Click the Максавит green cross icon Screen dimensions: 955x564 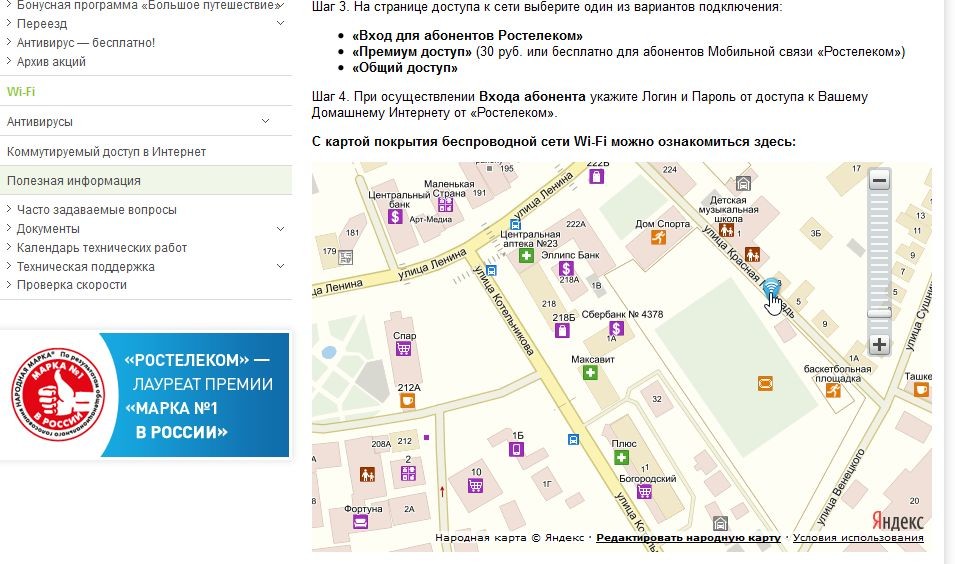click(591, 373)
